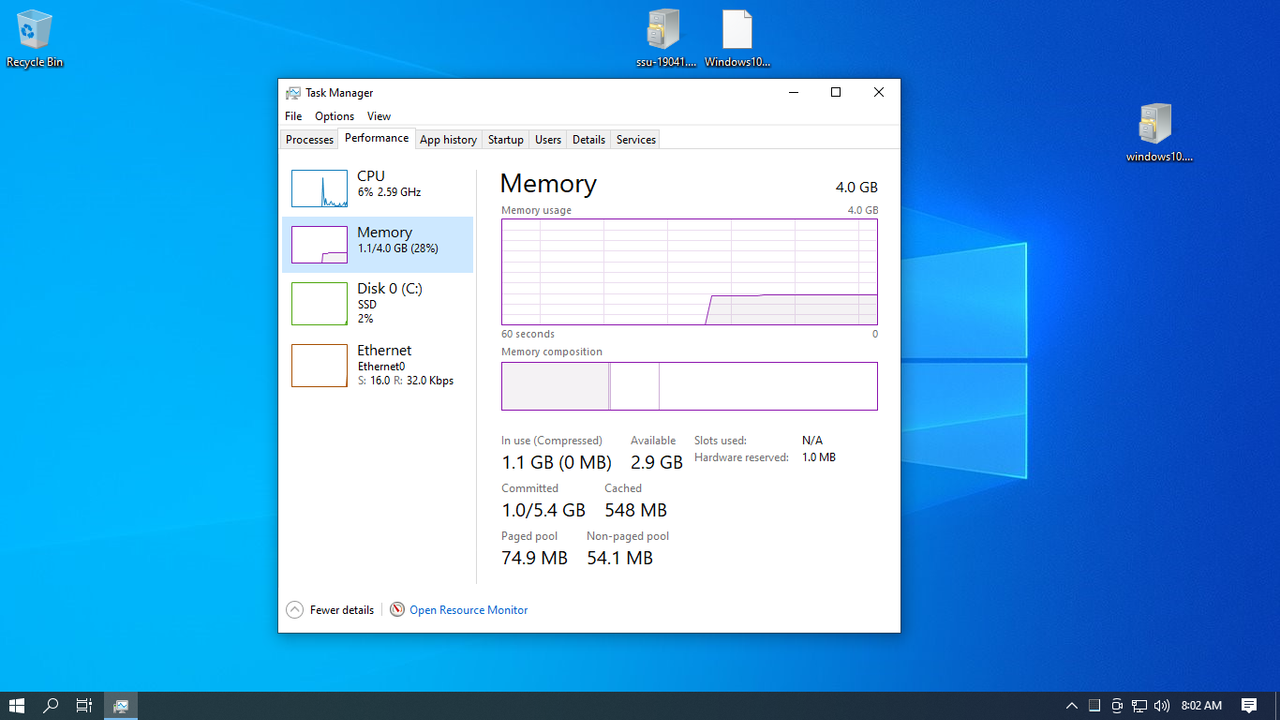Click the Memory composition bar
1280x720 pixels.
click(689, 386)
